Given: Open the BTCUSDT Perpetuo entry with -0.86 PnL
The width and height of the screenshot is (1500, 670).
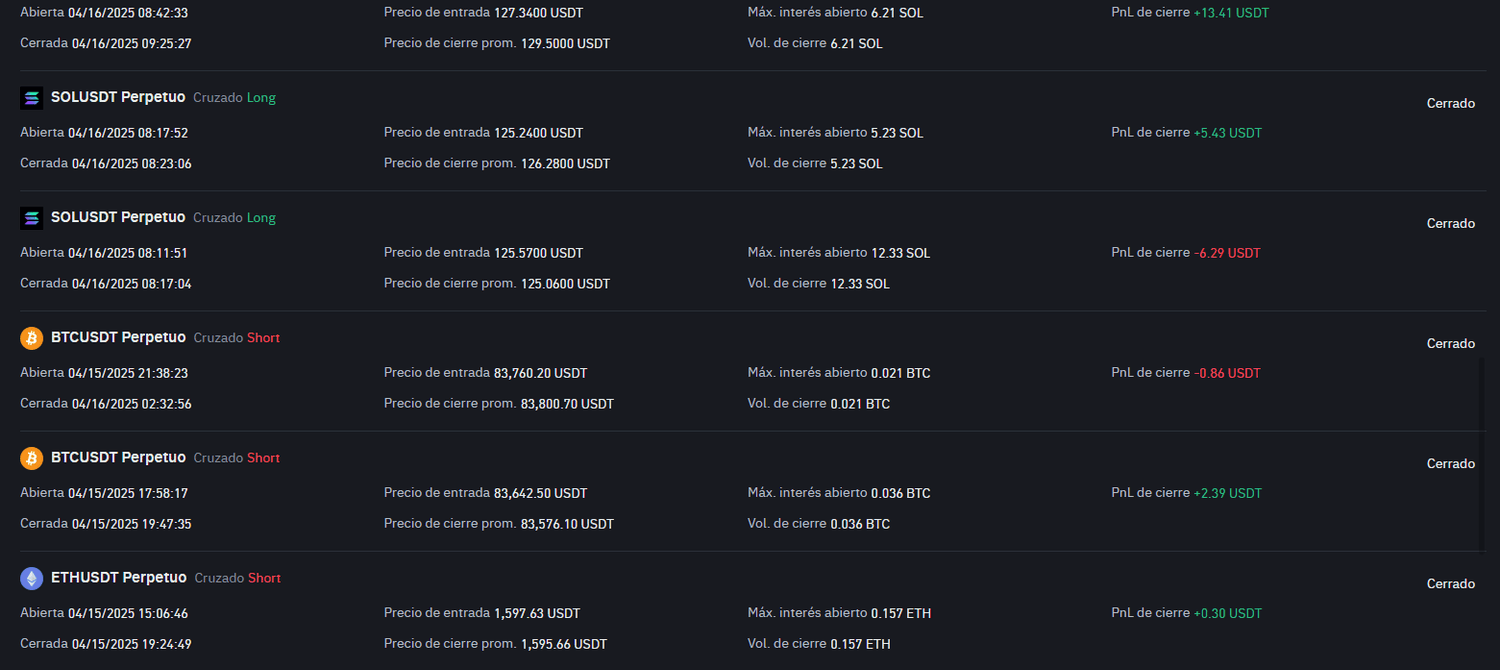Looking at the screenshot, I should click(x=118, y=337).
